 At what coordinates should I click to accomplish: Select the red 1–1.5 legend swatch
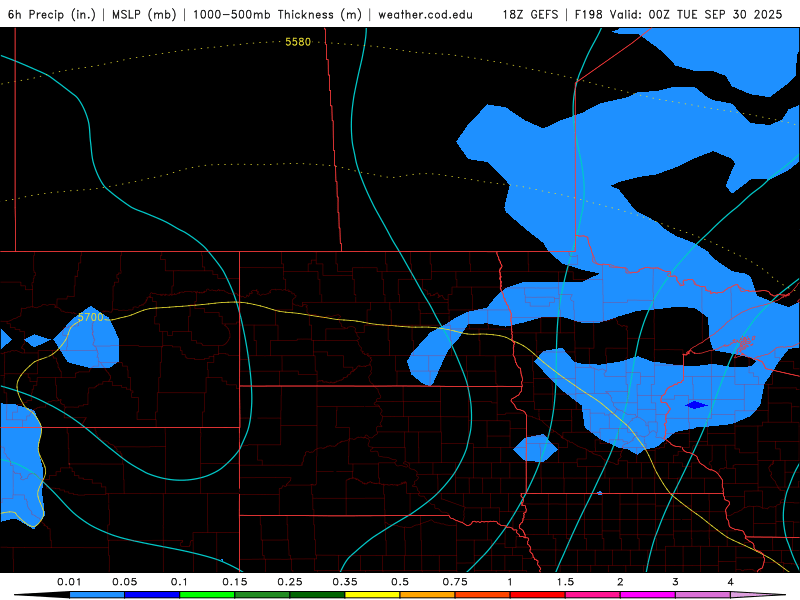pos(538,595)
